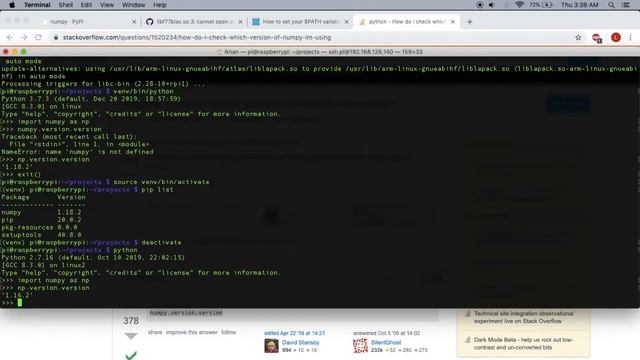
Task: Select the active Stack Overflow python tab
Action: click(x=406, y=22)
